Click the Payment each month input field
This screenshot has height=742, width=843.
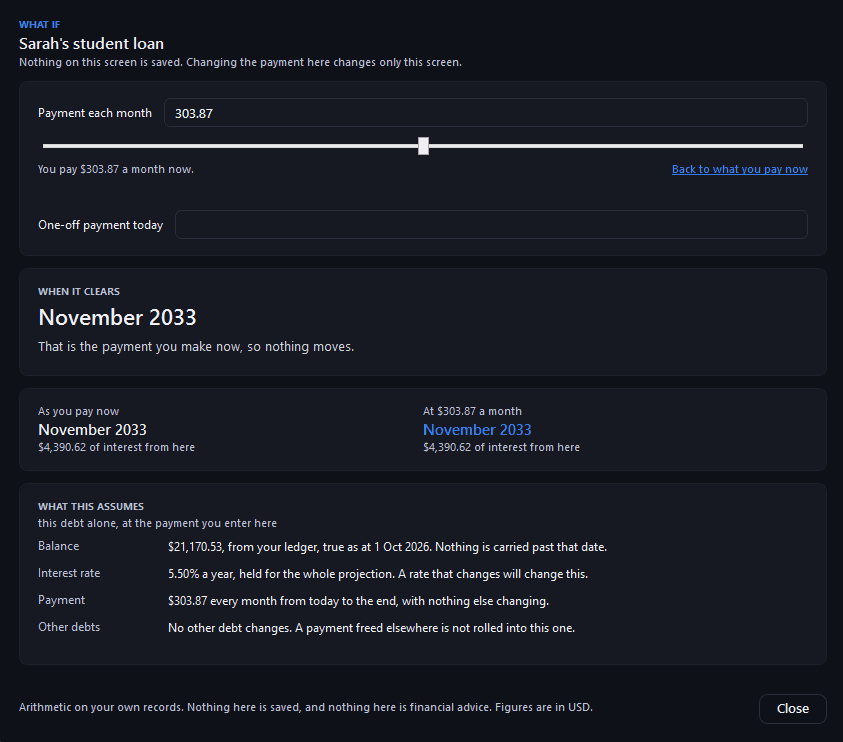point(485,112)
